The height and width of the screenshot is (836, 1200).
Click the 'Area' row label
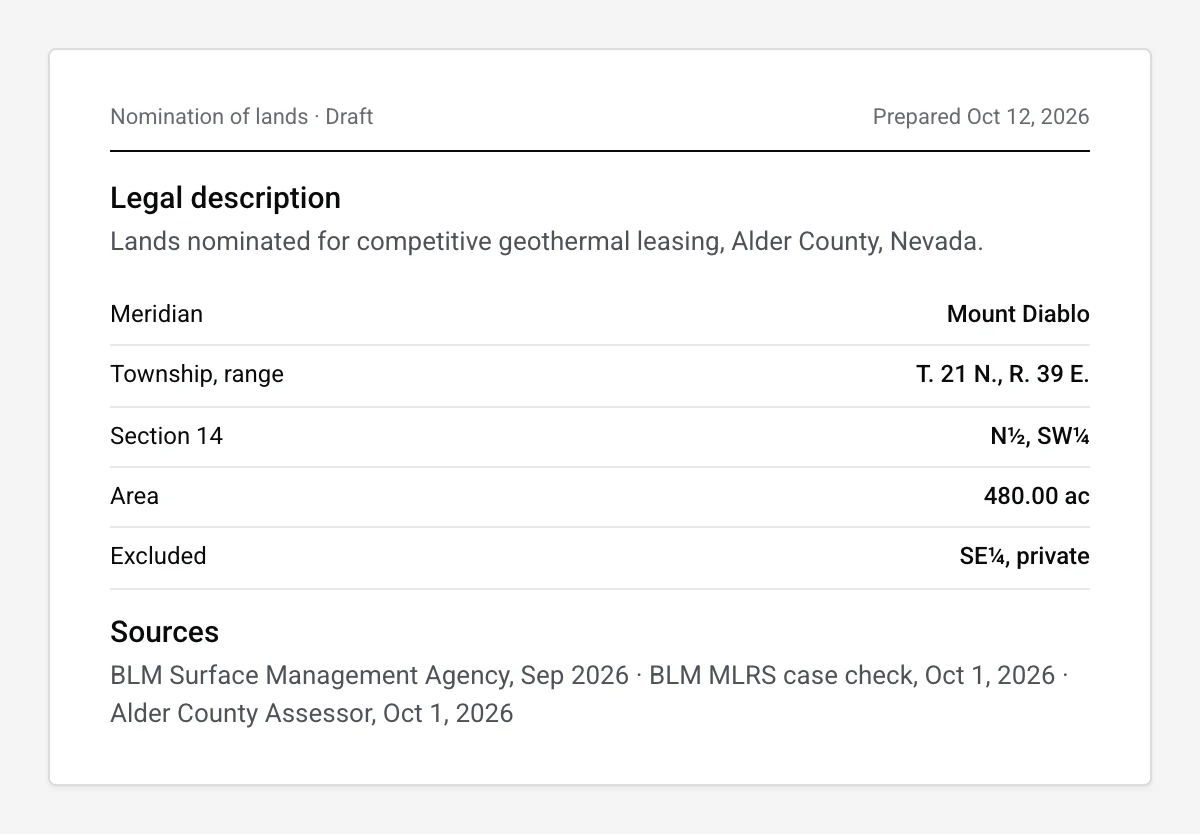pos(134,496)
